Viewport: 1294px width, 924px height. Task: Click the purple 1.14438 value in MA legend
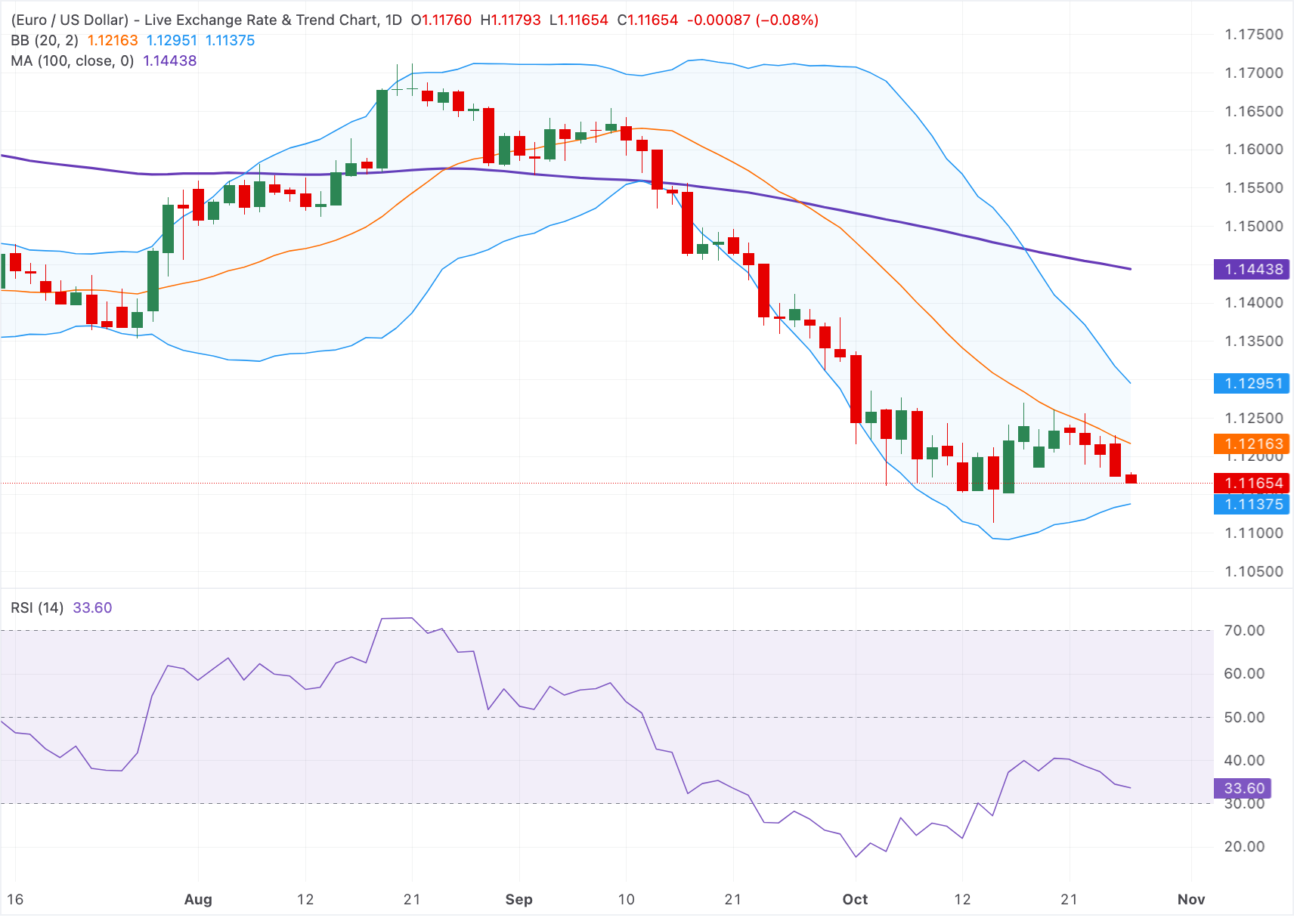click(x=170, y=61)
